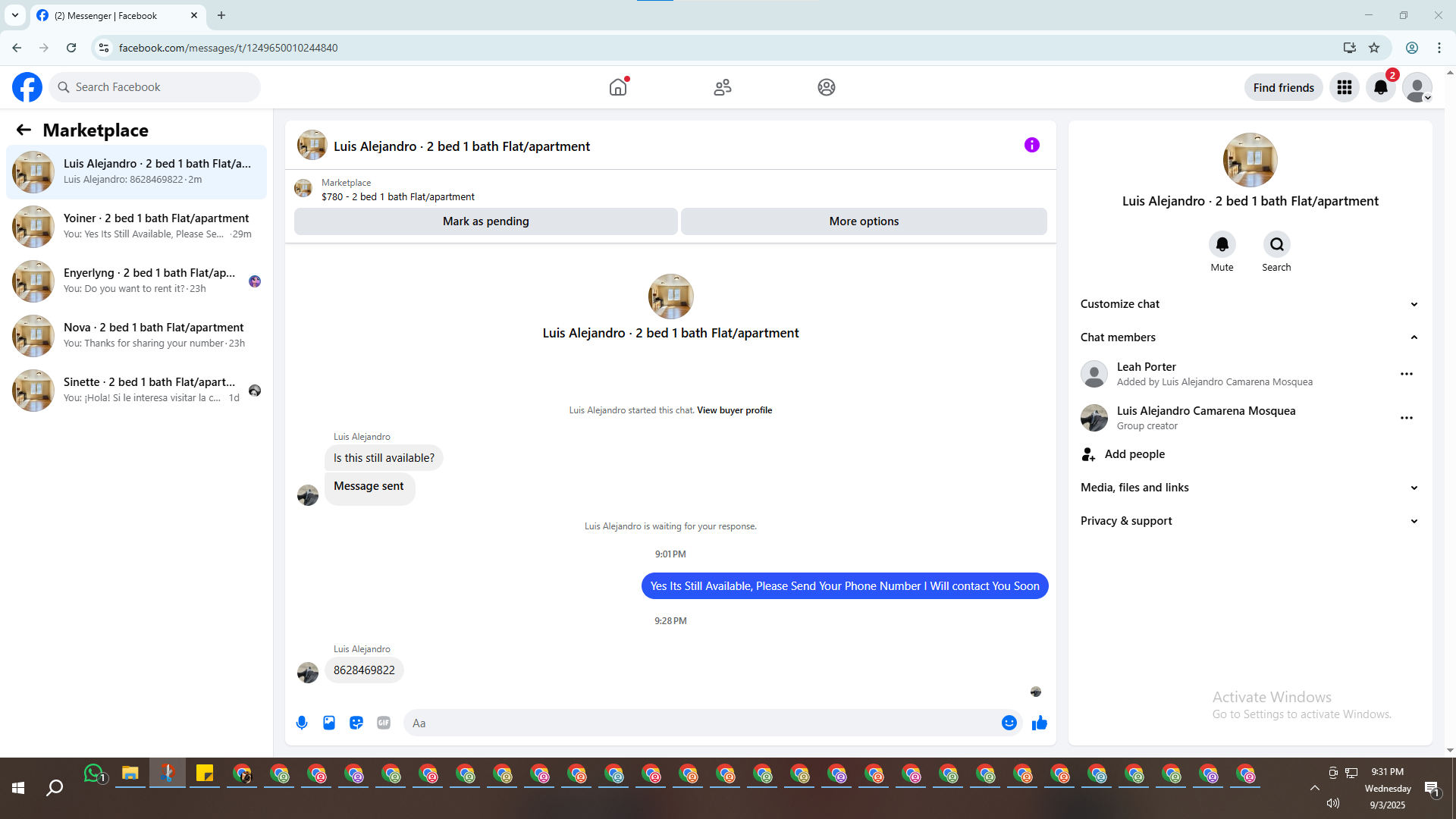Viewport: 1456px width, 819px height.
Task: Open the Yoiner conversation
Action: pos(136,227)
